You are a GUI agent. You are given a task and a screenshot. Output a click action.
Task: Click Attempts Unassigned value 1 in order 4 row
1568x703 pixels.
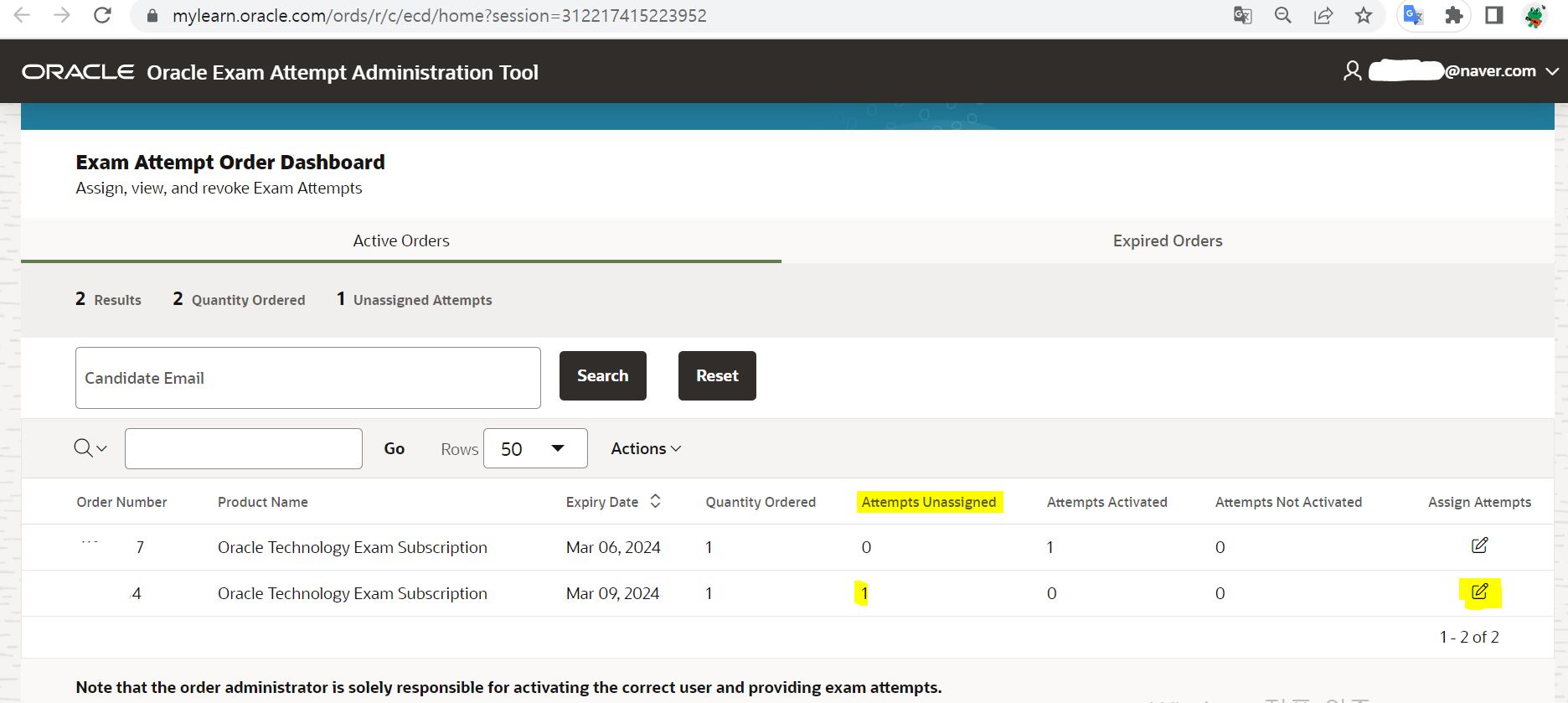(864, 593)
